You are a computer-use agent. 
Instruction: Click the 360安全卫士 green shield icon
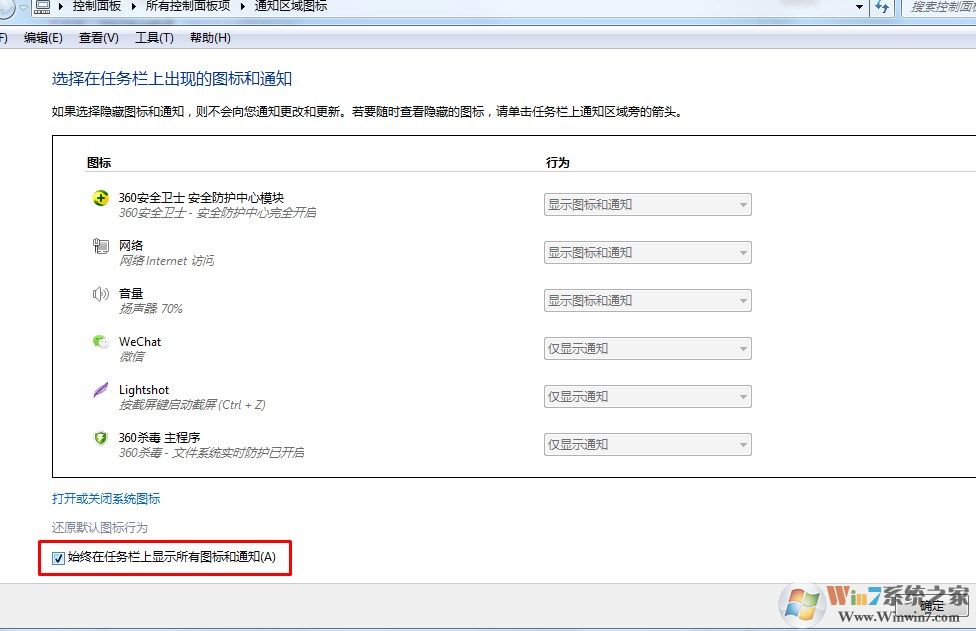[x=100, y=198]
